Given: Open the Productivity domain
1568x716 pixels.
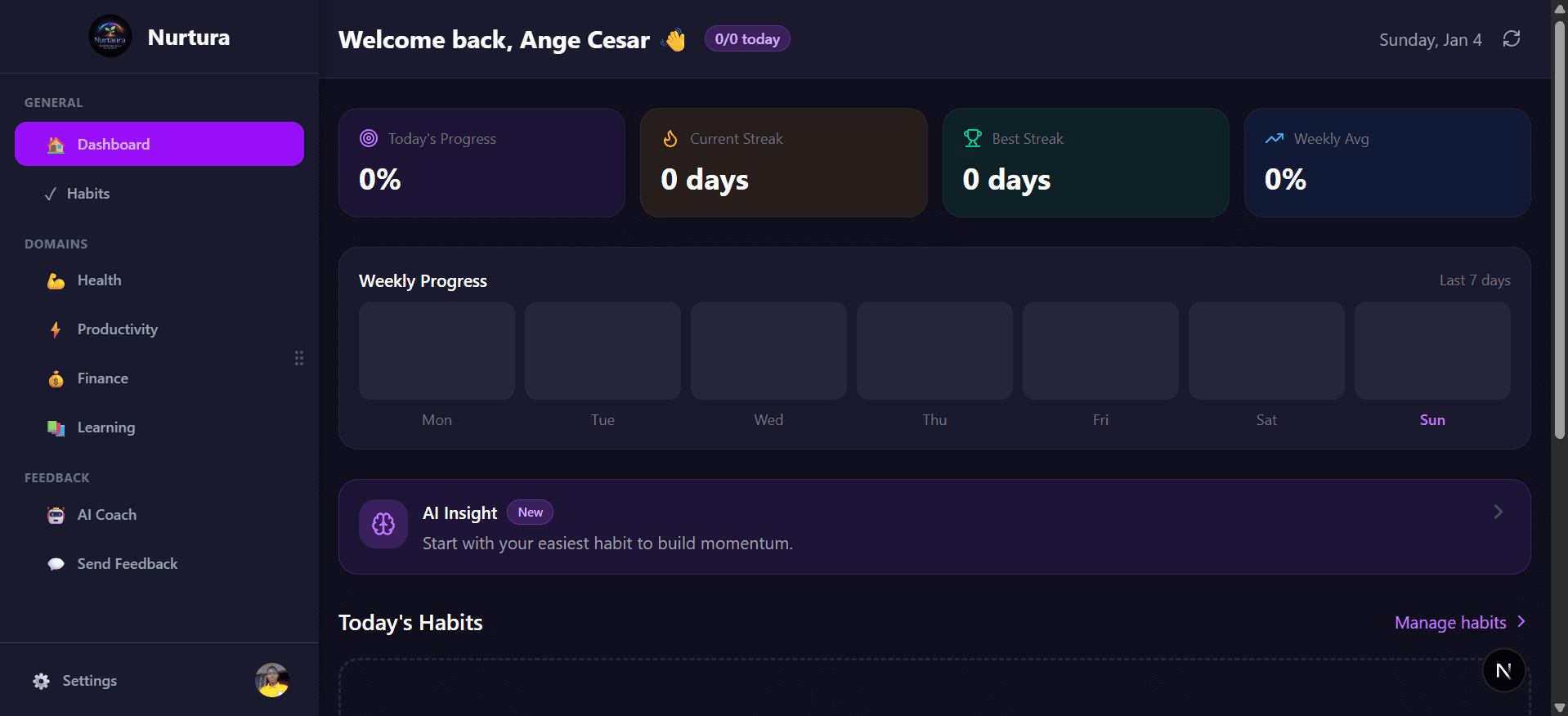Looking at the screenshot, I should coord(117,329).
